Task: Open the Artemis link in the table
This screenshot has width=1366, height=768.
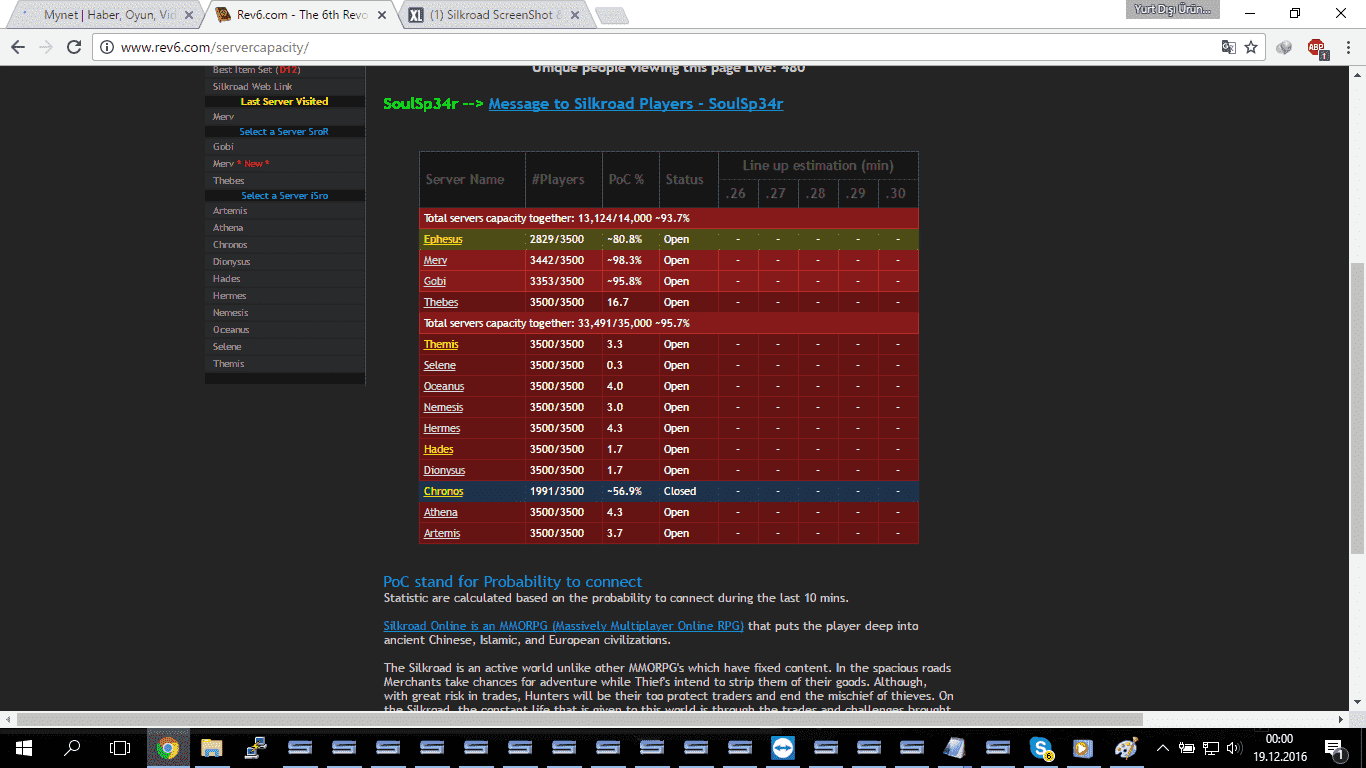Action: pyautogui.click(x=442, y=534)
